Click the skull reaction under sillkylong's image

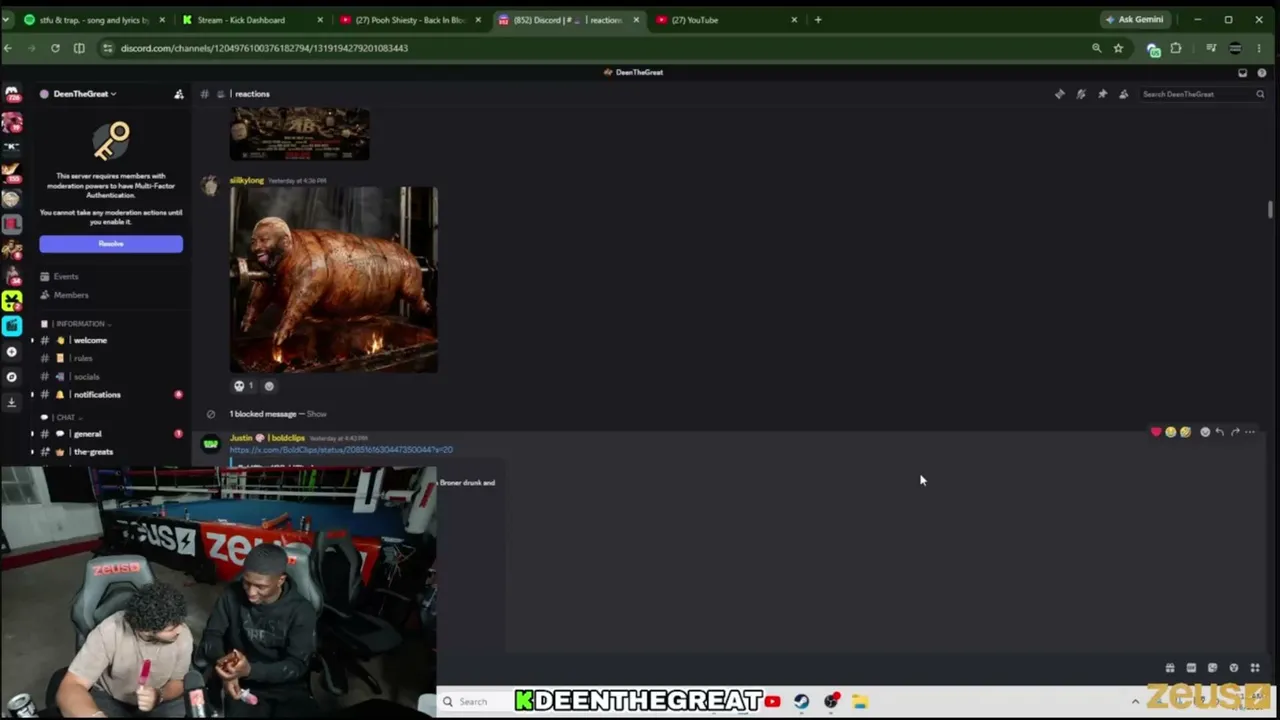(x=243, y=386)
